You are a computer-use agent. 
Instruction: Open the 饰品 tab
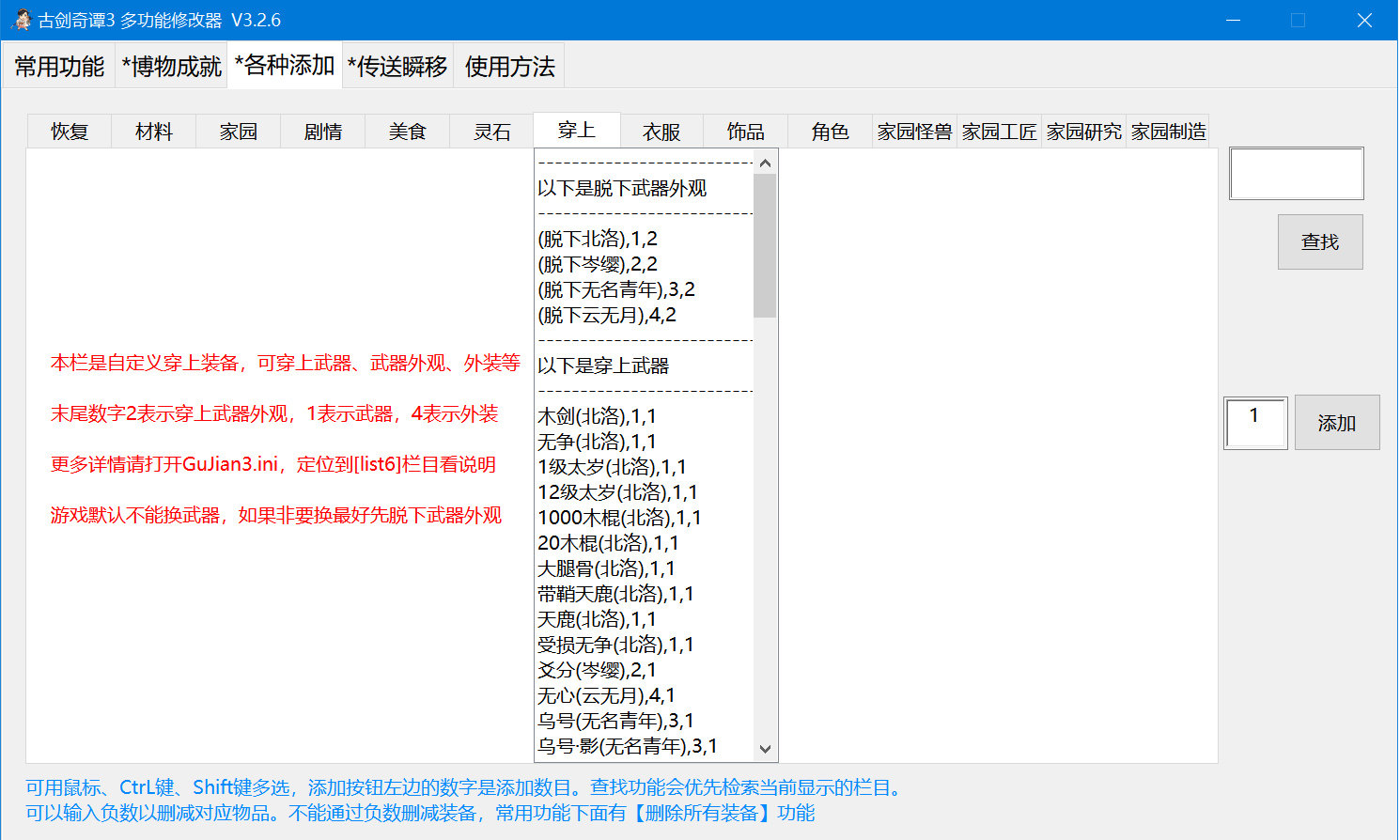click(743, 132)
